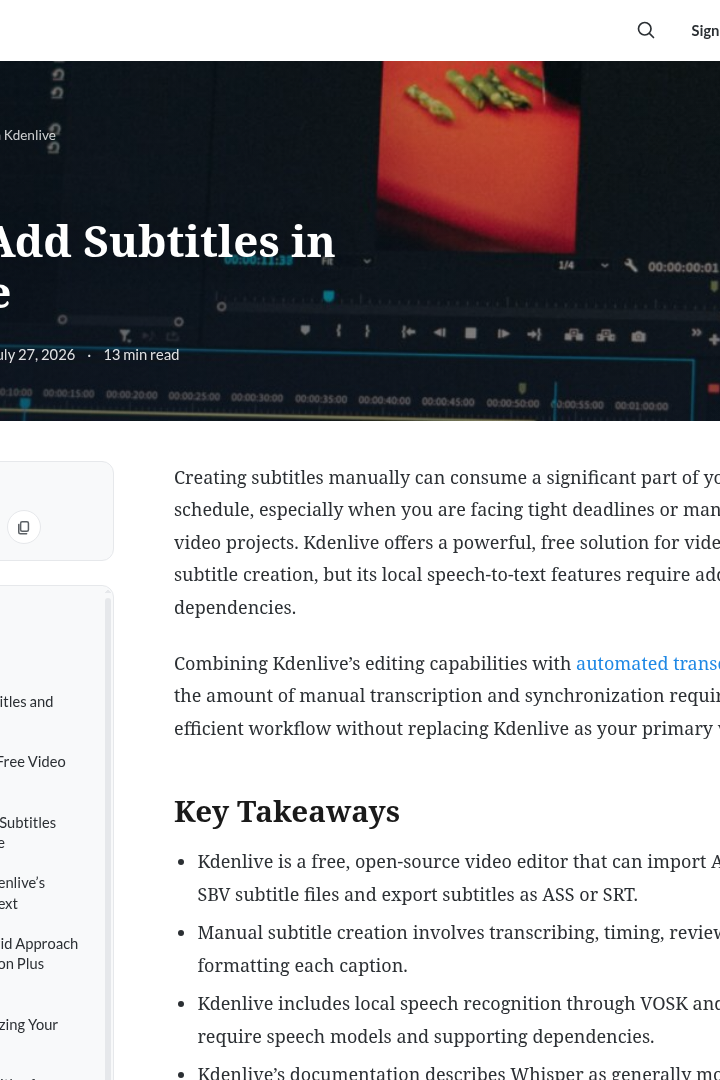The width and height of the screenshot is (720, 1080).
Task: Go to the 'Subtitles' contents entry
Action: point(28,833)
